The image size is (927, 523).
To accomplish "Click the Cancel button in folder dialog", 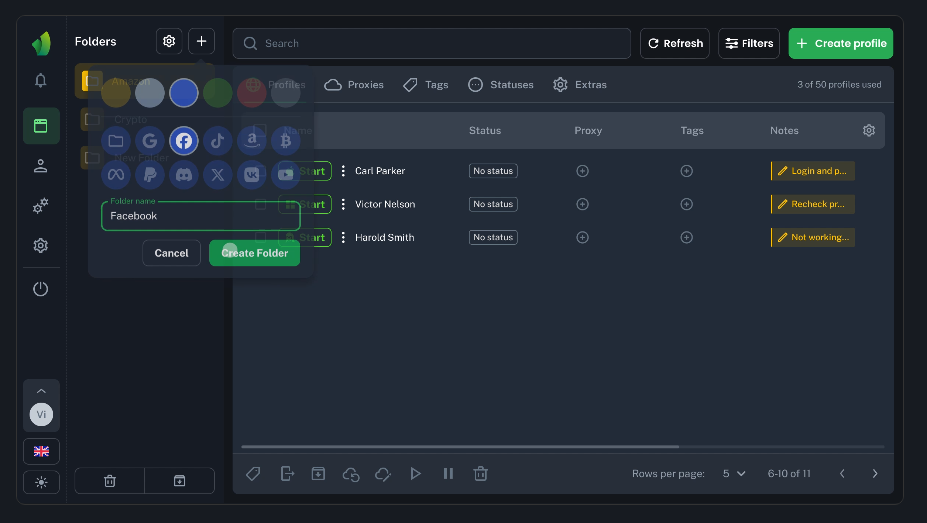I will 171,253.
